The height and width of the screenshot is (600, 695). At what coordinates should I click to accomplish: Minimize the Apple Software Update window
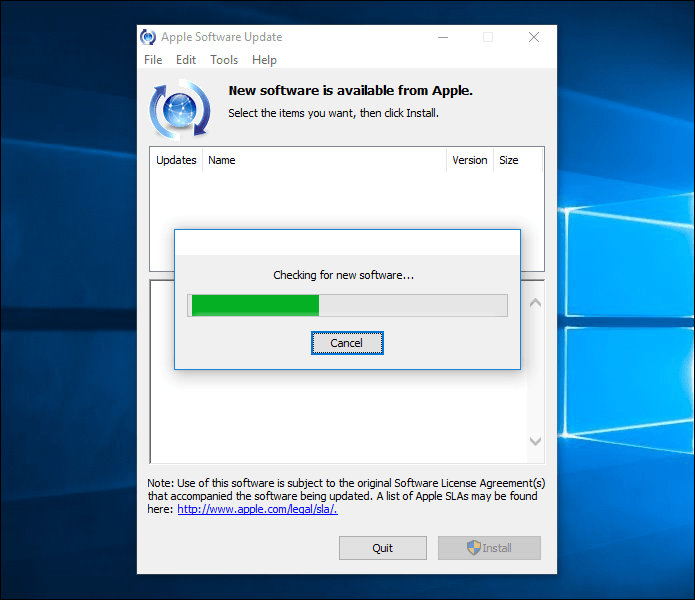(443, 37)
